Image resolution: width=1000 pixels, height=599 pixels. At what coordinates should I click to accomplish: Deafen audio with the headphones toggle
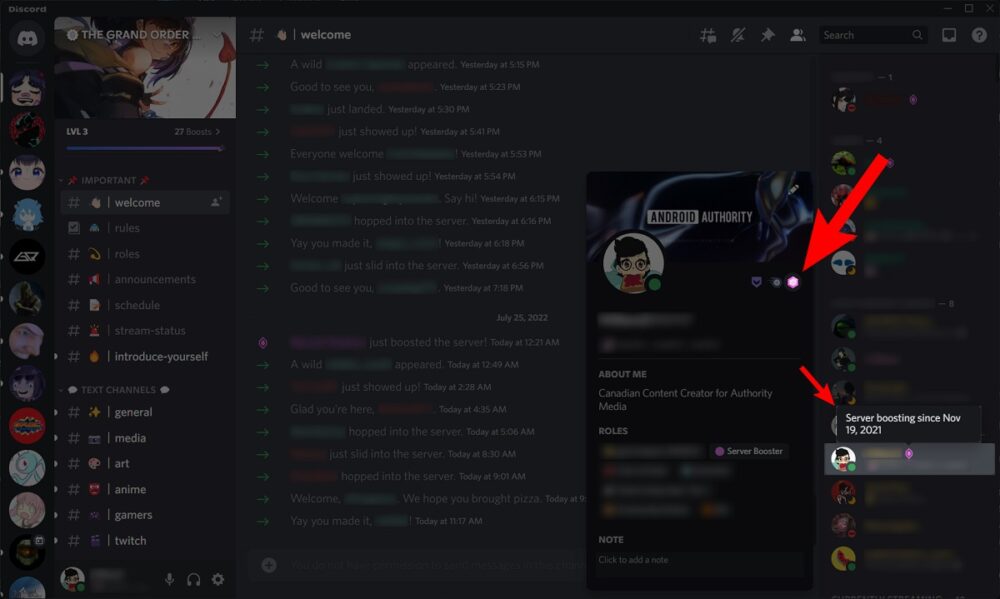pos(193,579)
